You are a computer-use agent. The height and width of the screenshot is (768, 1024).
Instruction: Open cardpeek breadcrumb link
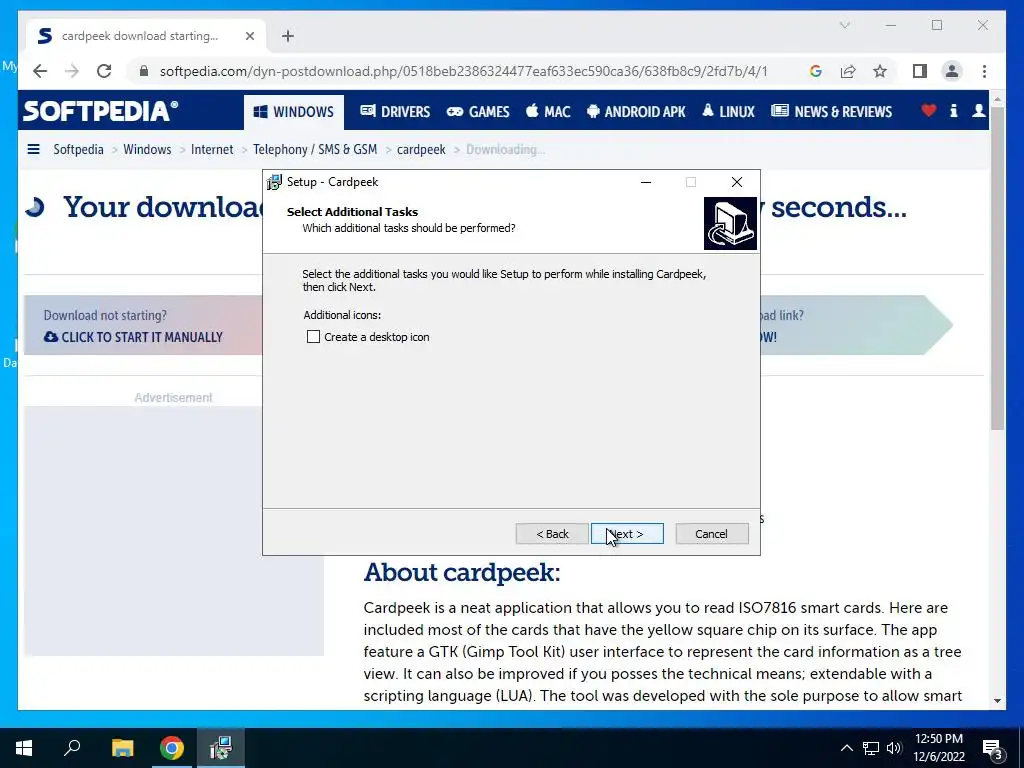click(421, 150)
